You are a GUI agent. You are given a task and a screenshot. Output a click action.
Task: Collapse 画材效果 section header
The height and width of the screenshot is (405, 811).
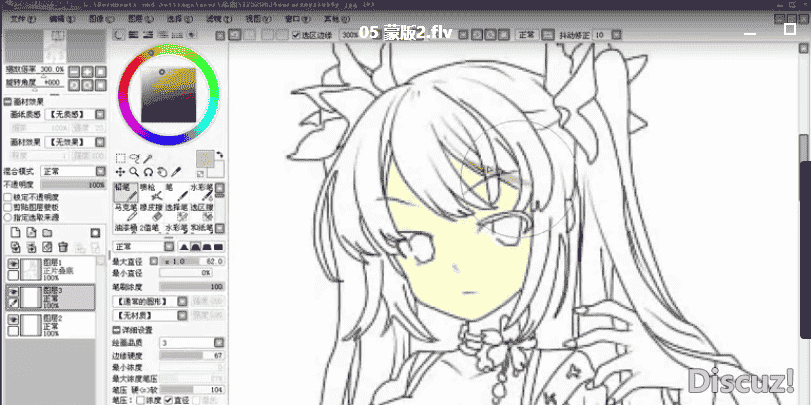pyautogui.click(x=7, y=102)
